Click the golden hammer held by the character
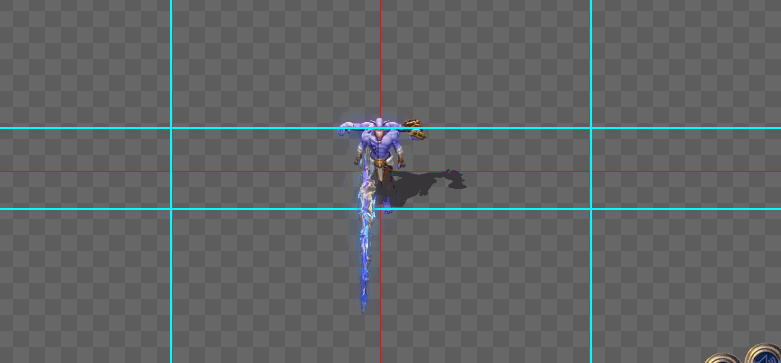This screenshot has height=363, width=781. point(414,129)
